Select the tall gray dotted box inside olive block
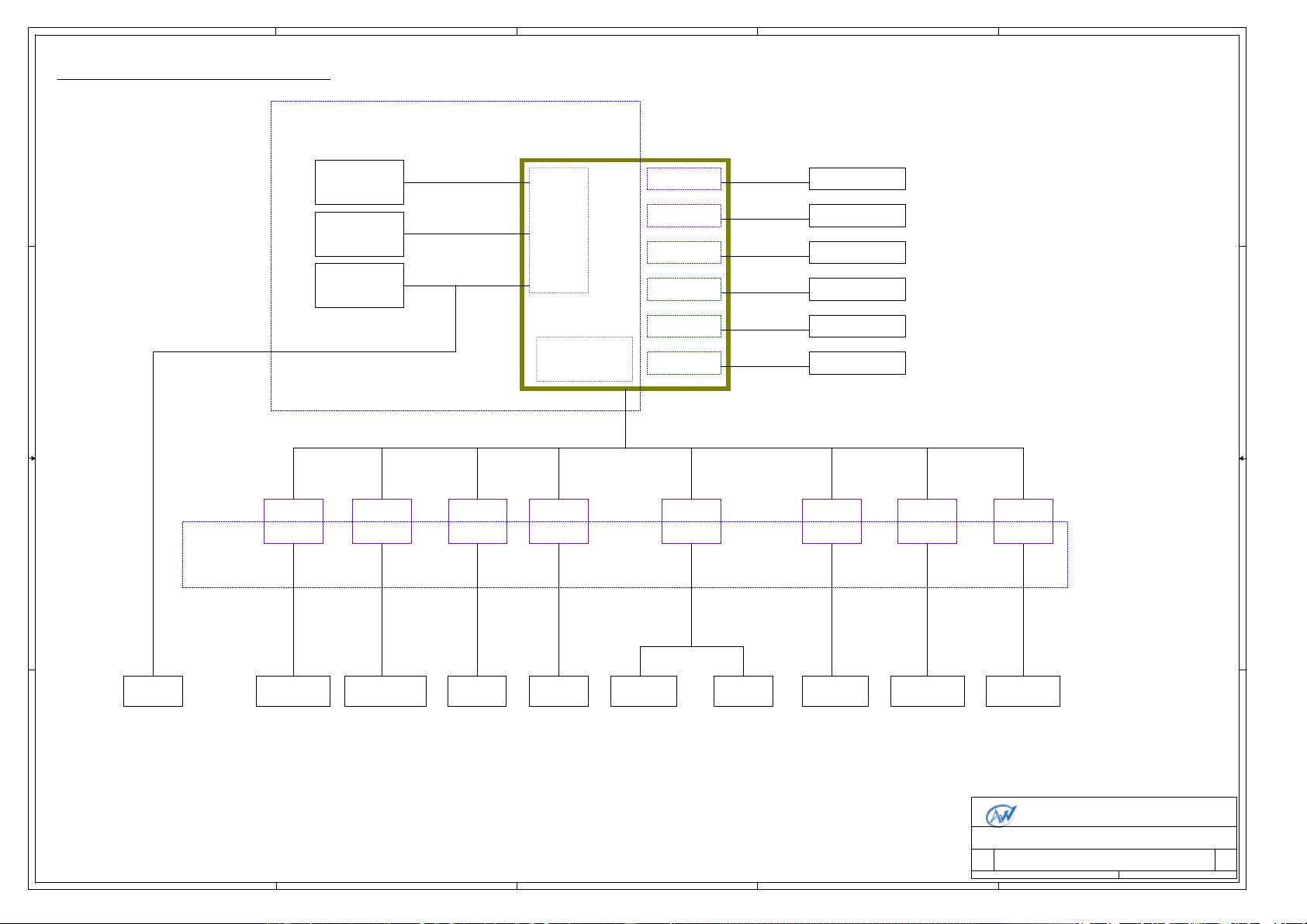Viewport: 1307px width, 924px height. coord(558,230)
